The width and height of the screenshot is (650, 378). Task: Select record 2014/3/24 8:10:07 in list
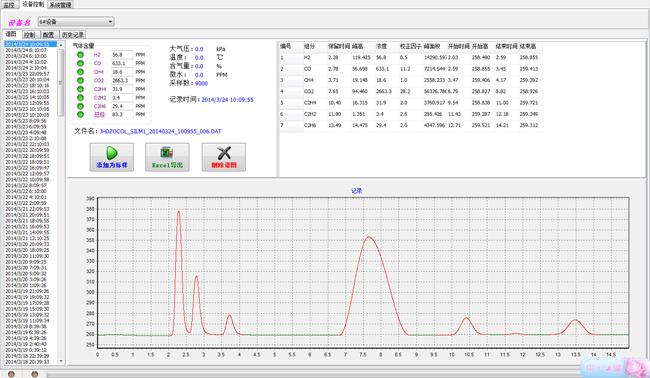click(x=31, y=50)
